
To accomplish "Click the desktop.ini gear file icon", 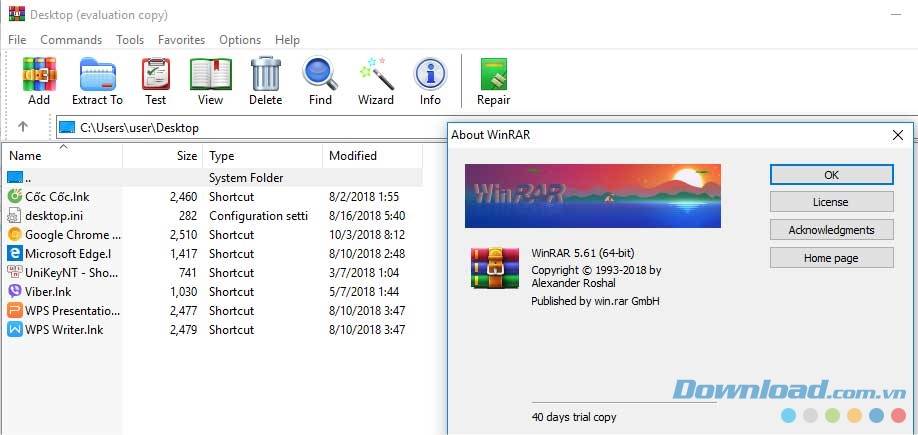I will tap(15, 215).
